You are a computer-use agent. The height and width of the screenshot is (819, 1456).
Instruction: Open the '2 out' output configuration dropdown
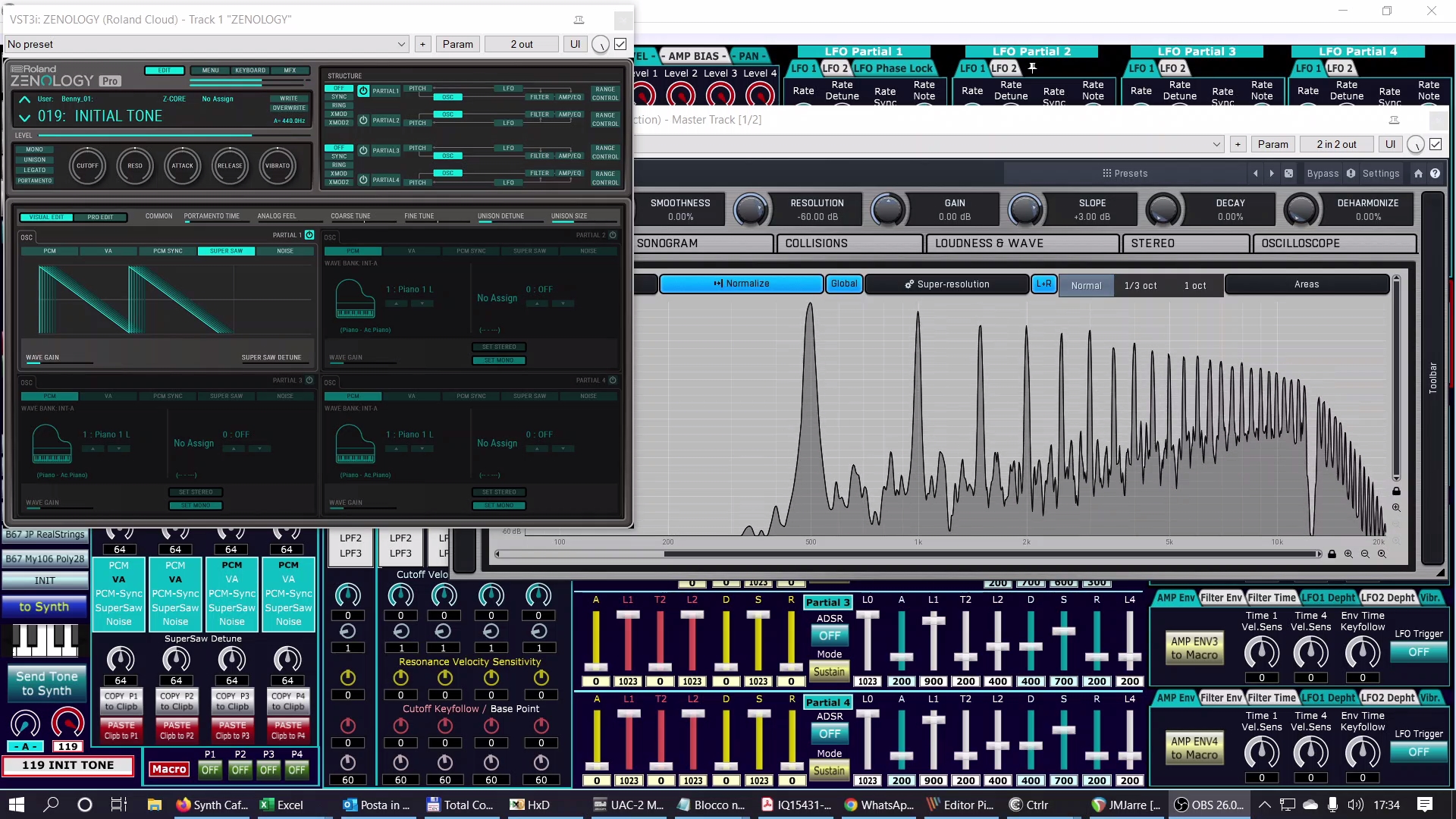521,44
